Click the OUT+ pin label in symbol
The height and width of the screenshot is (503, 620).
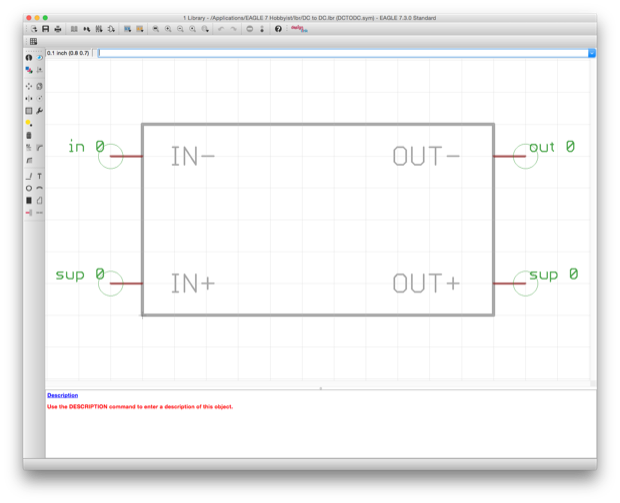pyautogui.click(x=426, y=283)
